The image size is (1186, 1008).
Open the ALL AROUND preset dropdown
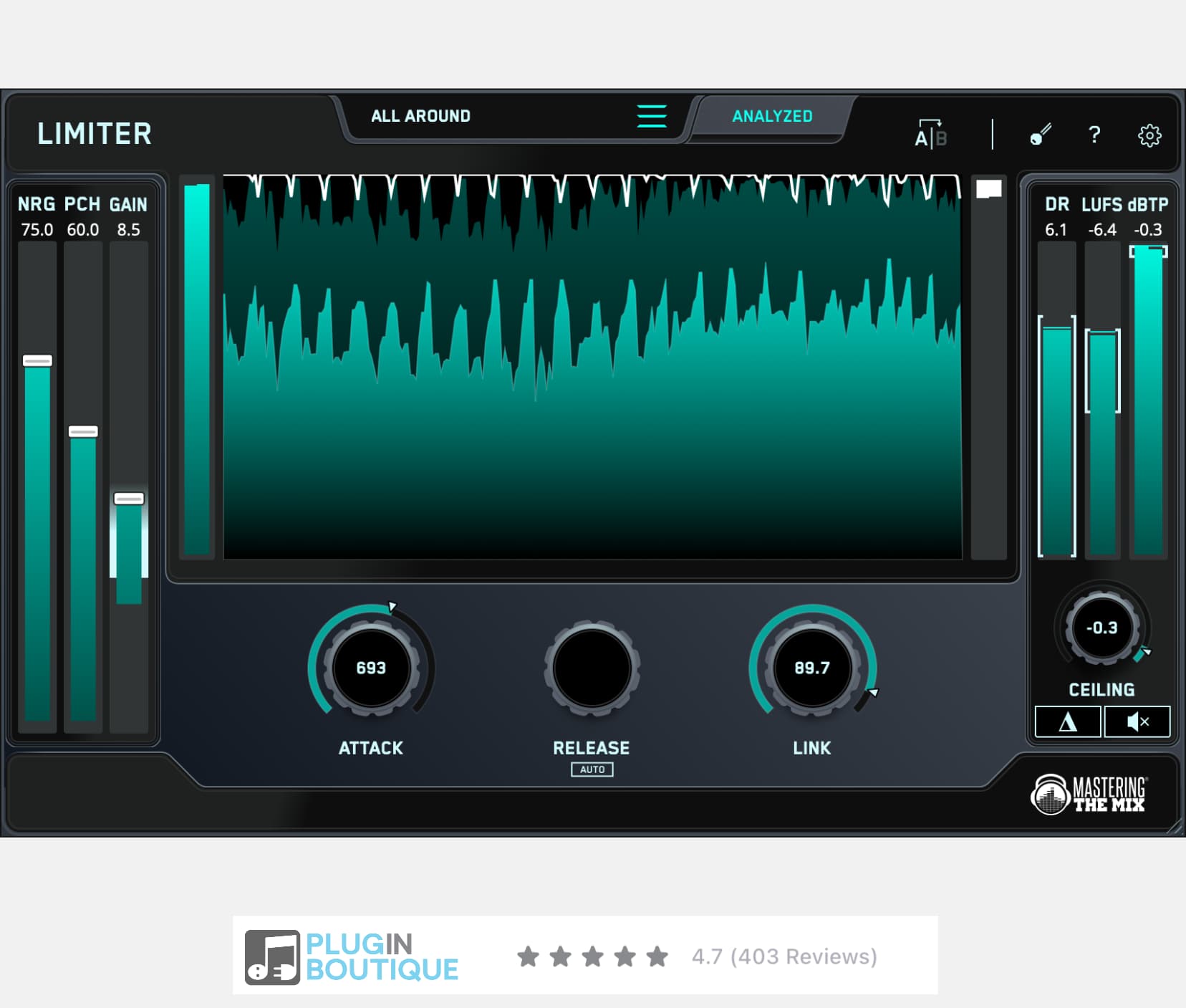420,116
